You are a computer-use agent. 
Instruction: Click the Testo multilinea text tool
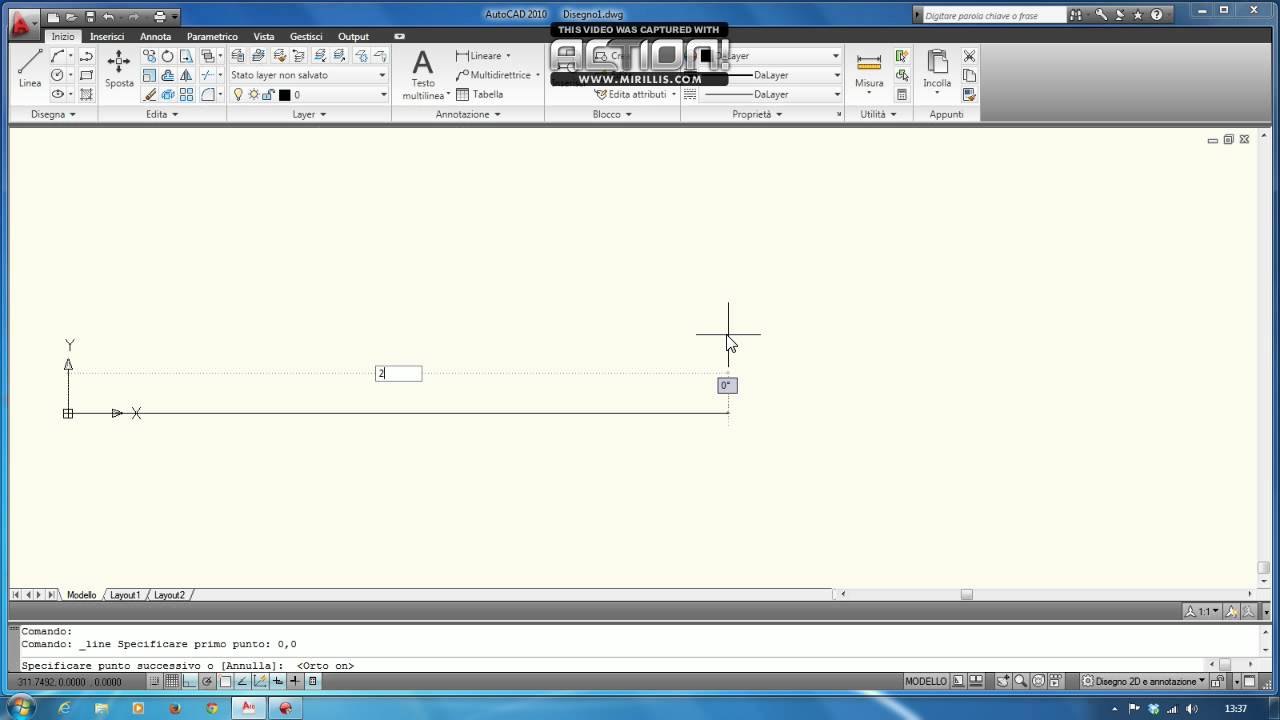coord(423,74)
